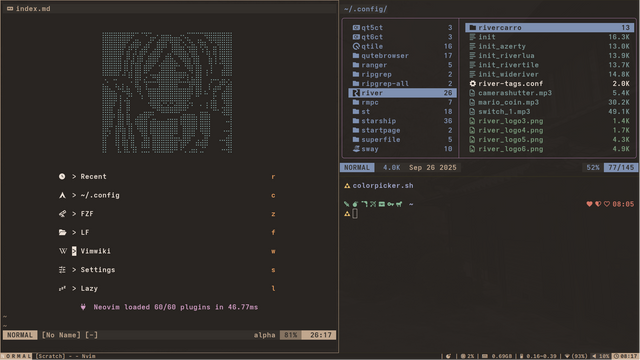Click the sword icon in shell prompt

(347, 204)
